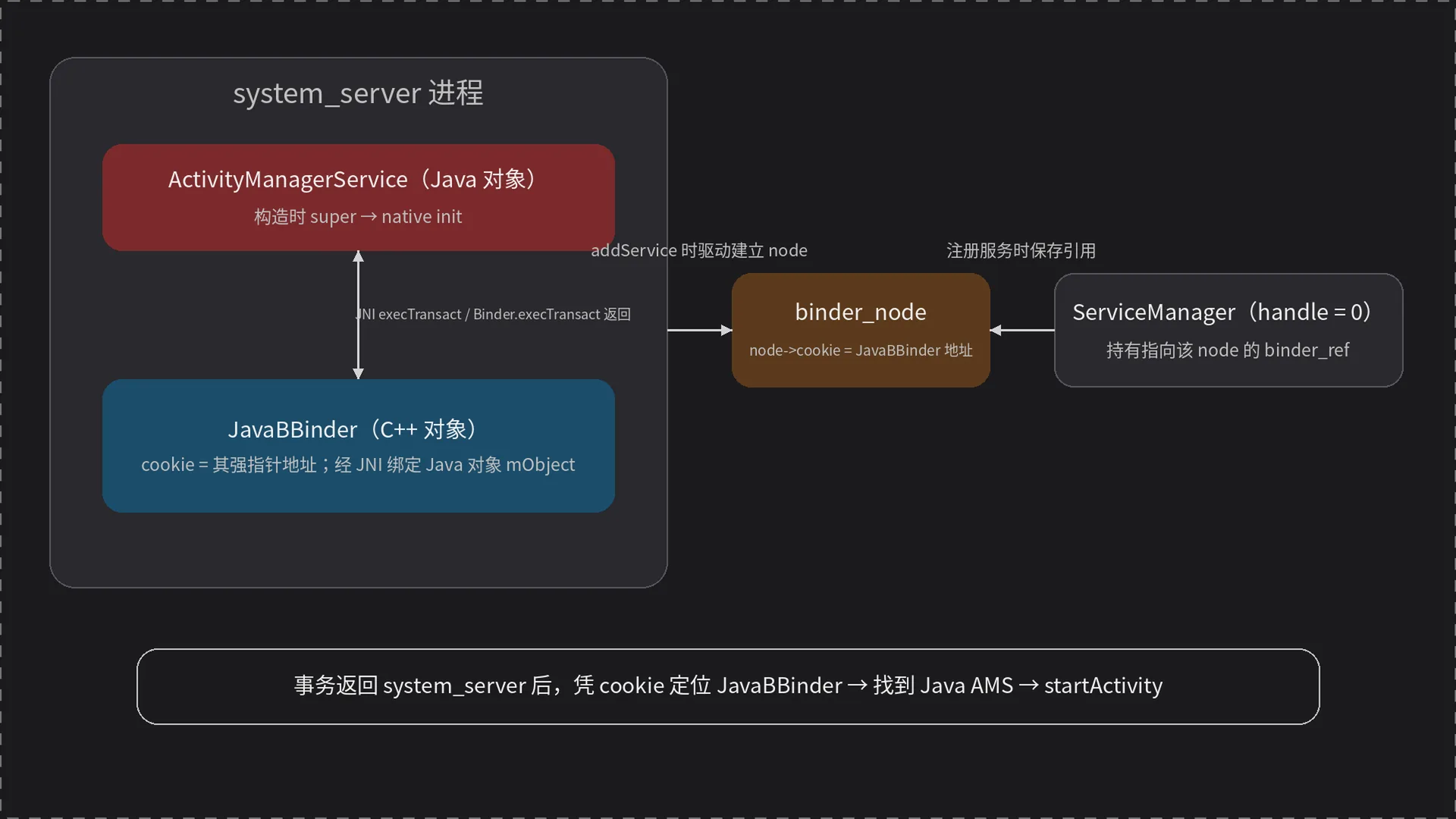Select the bottom 事务返回 system_server summary sentence
This screenshot has width=1456, height=819.
point(728,686)
